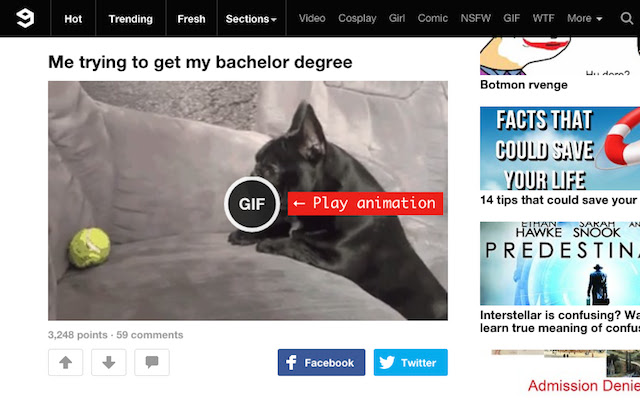The height and width of the screenshot is (400, 640).
Task: Share post on Twitter
Action: pos(411,362)
